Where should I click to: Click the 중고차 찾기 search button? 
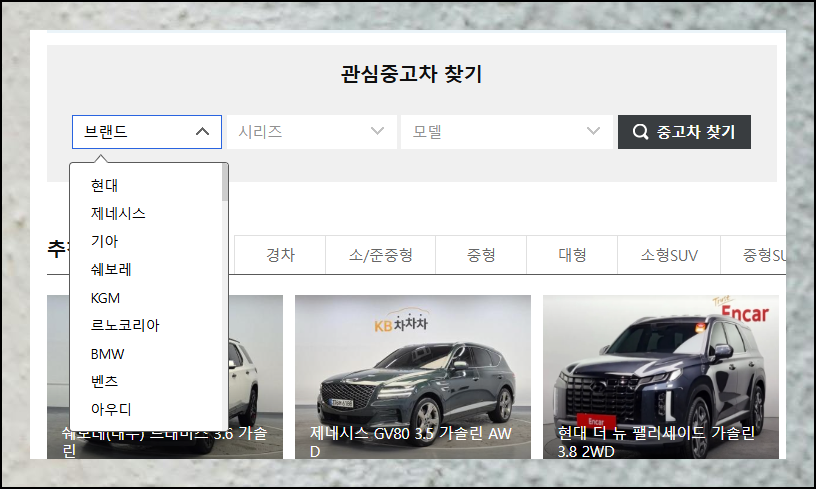click(684, 132)
